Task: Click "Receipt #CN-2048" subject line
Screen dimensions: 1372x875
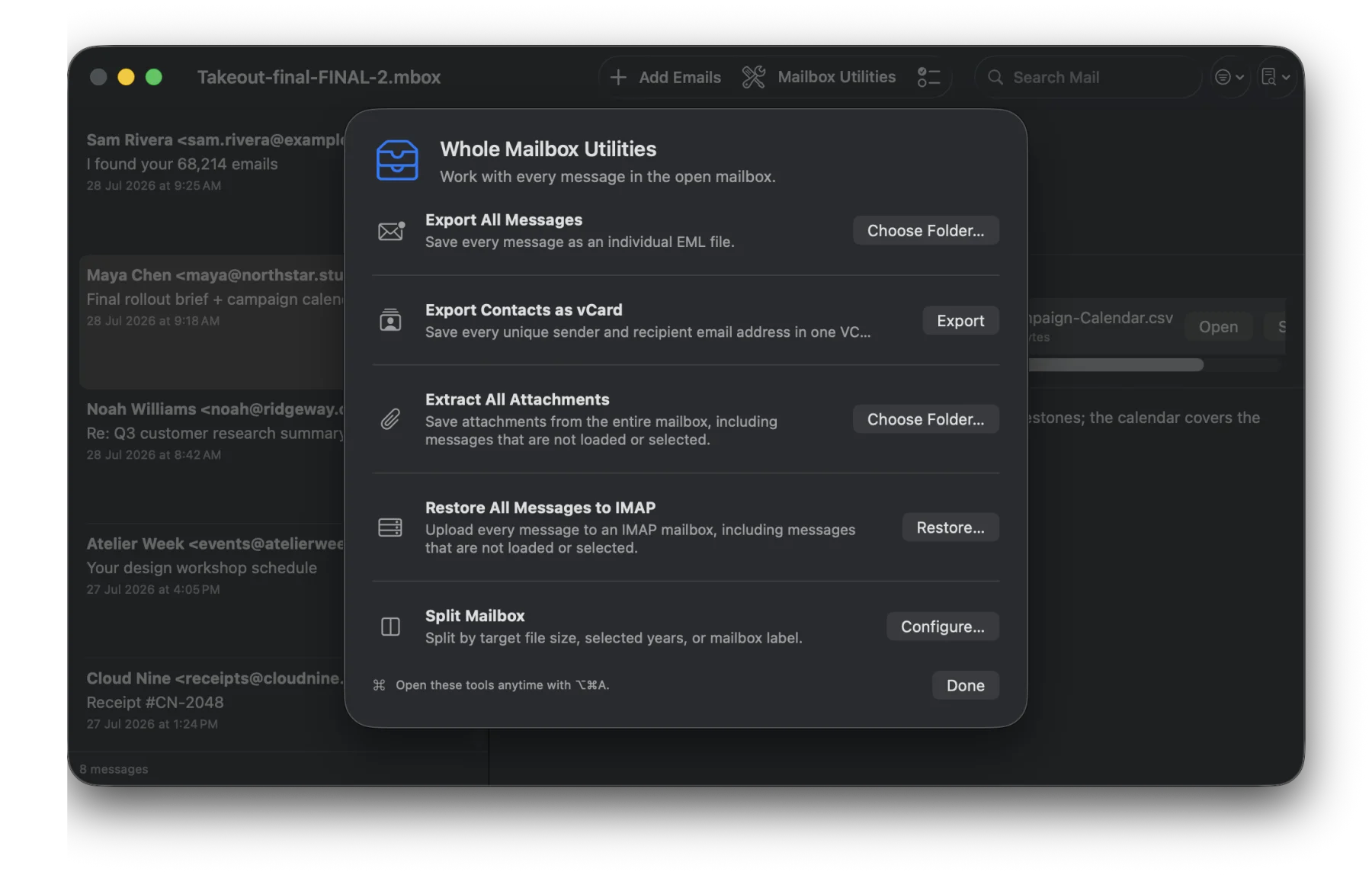Action: coord(155,702)
